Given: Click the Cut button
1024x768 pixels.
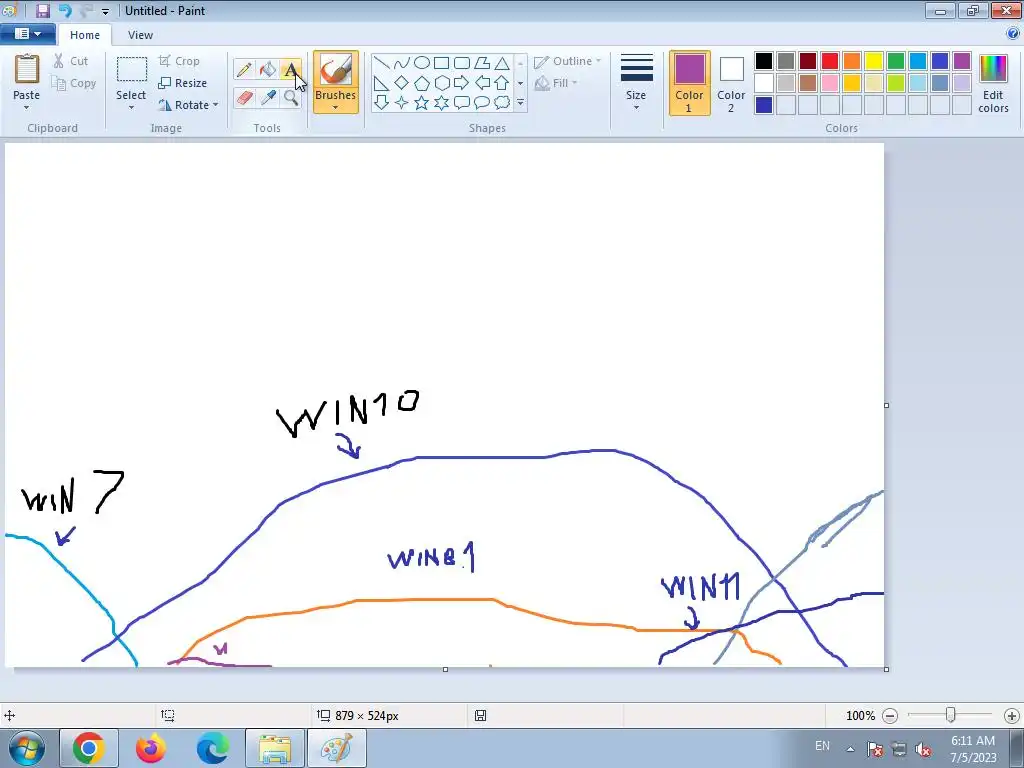Looking at the screenshot, I should coord(71,61).
